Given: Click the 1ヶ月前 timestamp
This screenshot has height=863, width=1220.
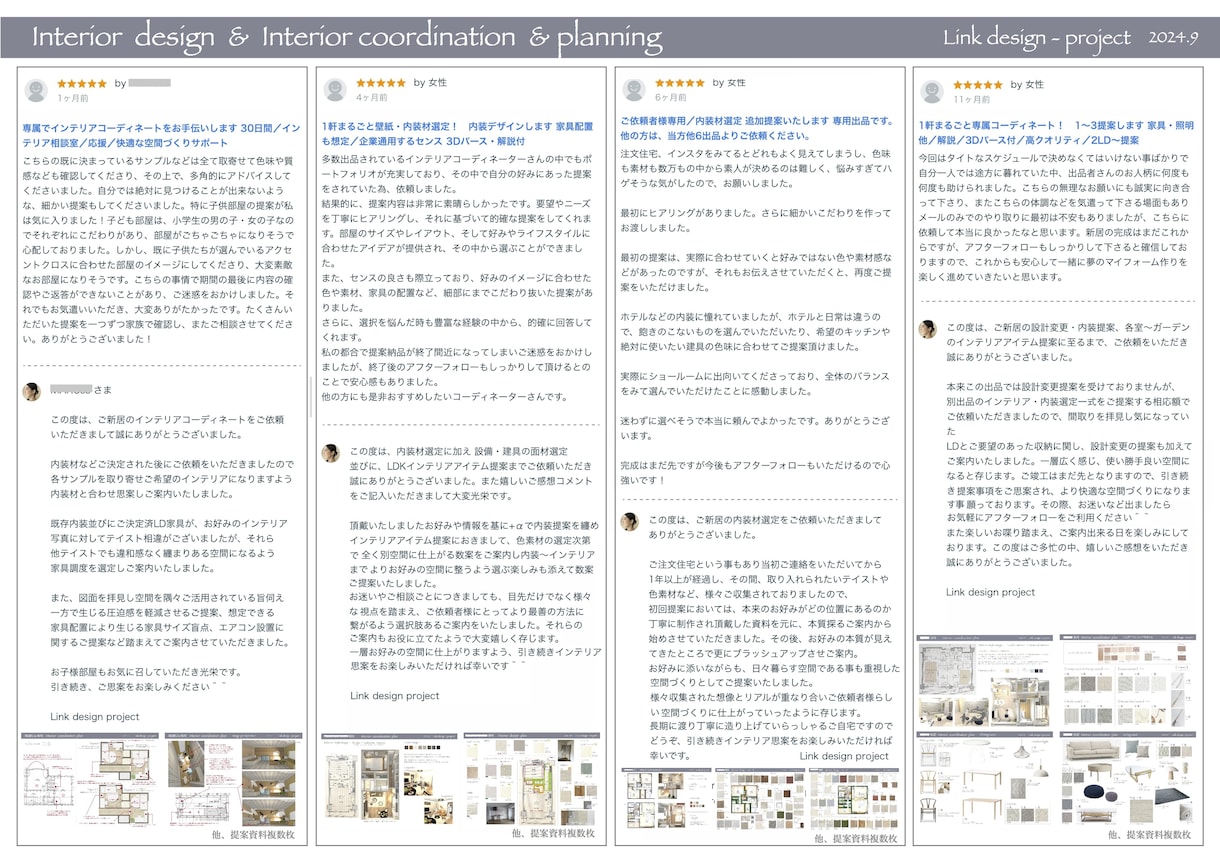Looking at the screenshot, I should (72, 100).
